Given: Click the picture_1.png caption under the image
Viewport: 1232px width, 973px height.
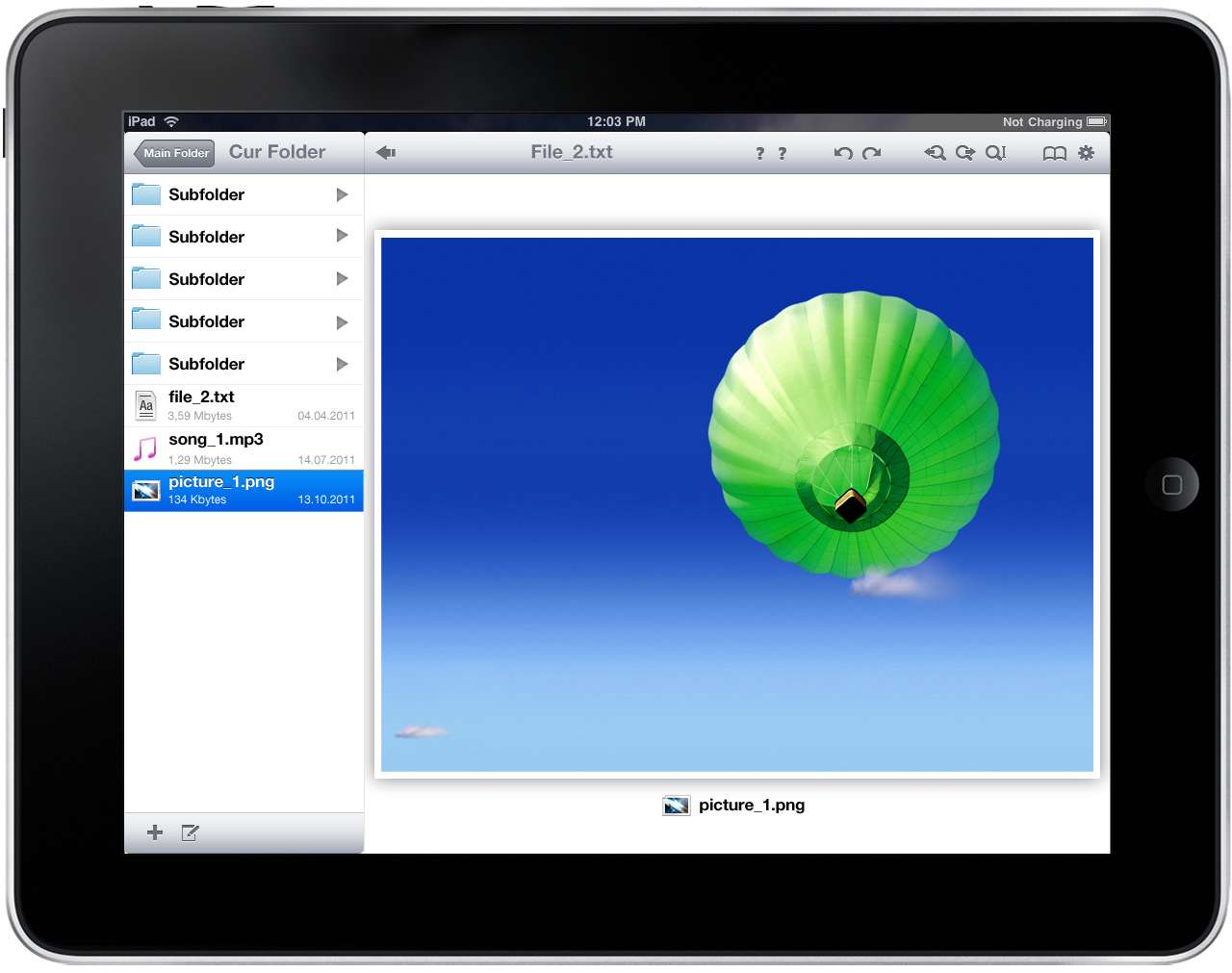Looking at the screenshot, I should pyautogui.click(x=752, y=806).
